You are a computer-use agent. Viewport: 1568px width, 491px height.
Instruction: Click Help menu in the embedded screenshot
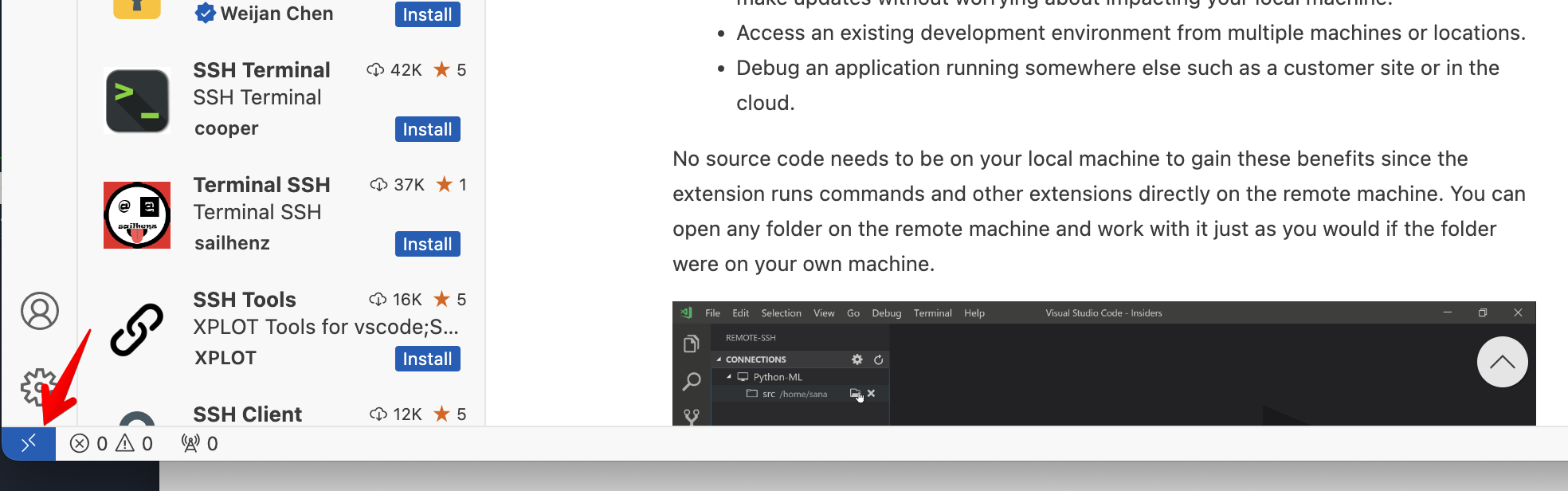974,313
